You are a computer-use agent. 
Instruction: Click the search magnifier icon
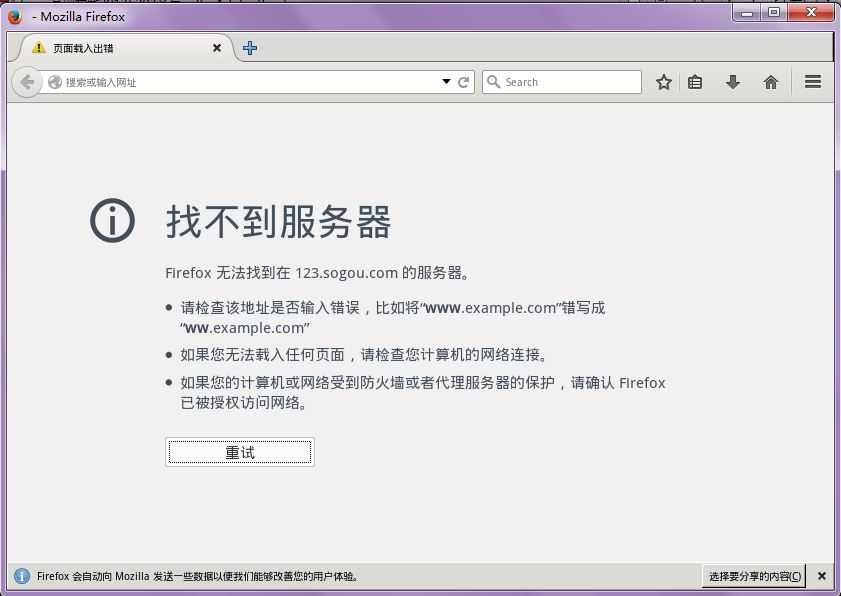click(x=493, y=82)
